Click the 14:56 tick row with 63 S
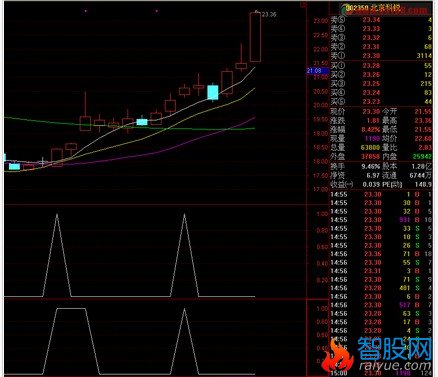Screen dimensions: 438x377 381,314
